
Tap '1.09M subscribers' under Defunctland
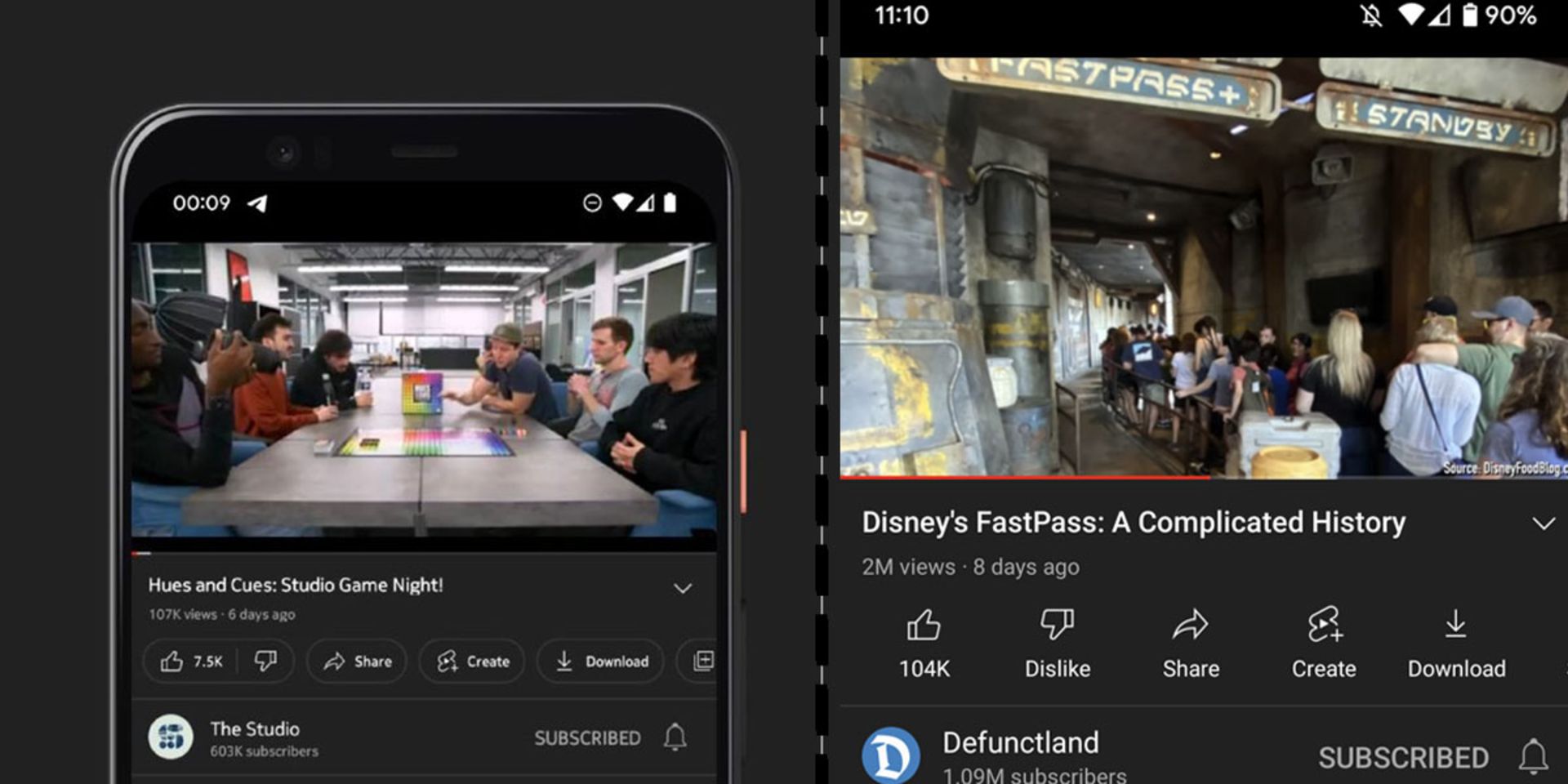pyautogui.click(x=1034, y=775)
